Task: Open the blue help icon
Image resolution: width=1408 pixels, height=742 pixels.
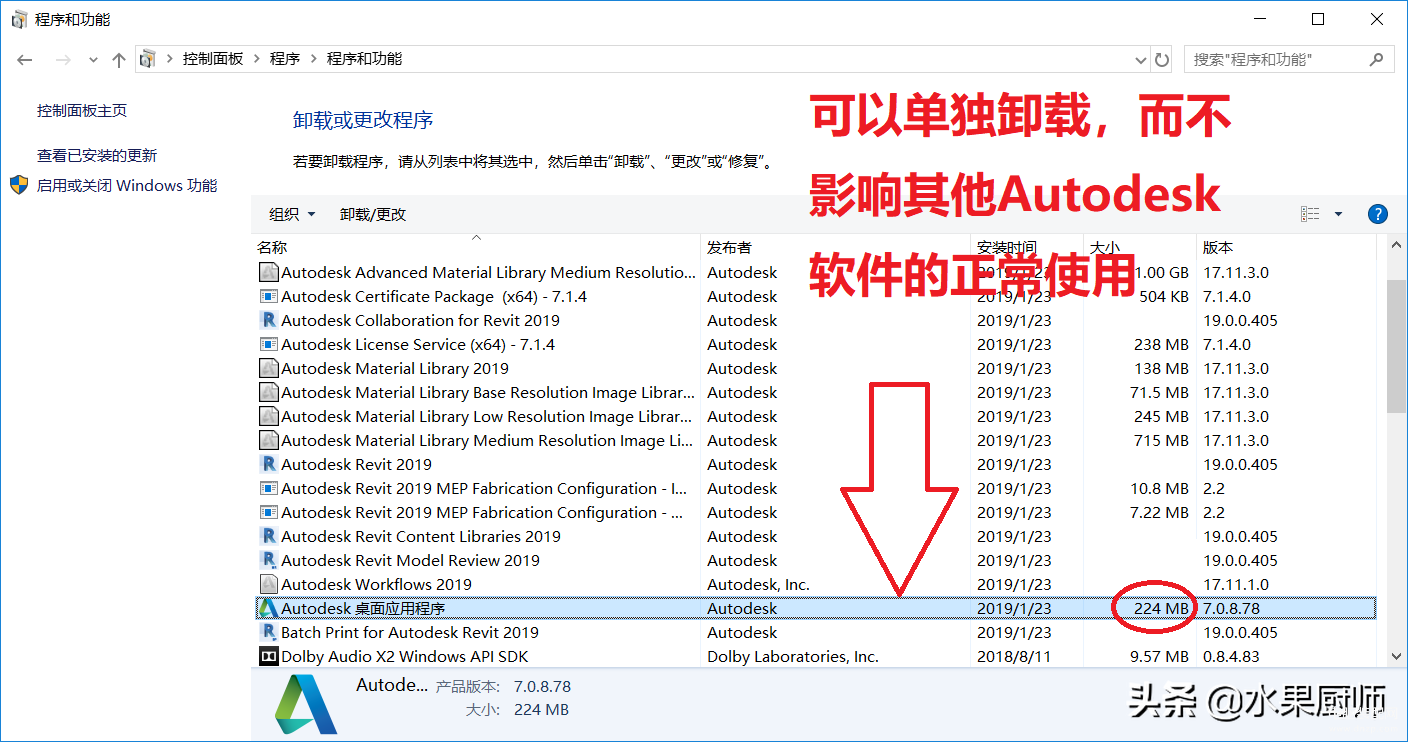Action: (x=1377, y=214)
